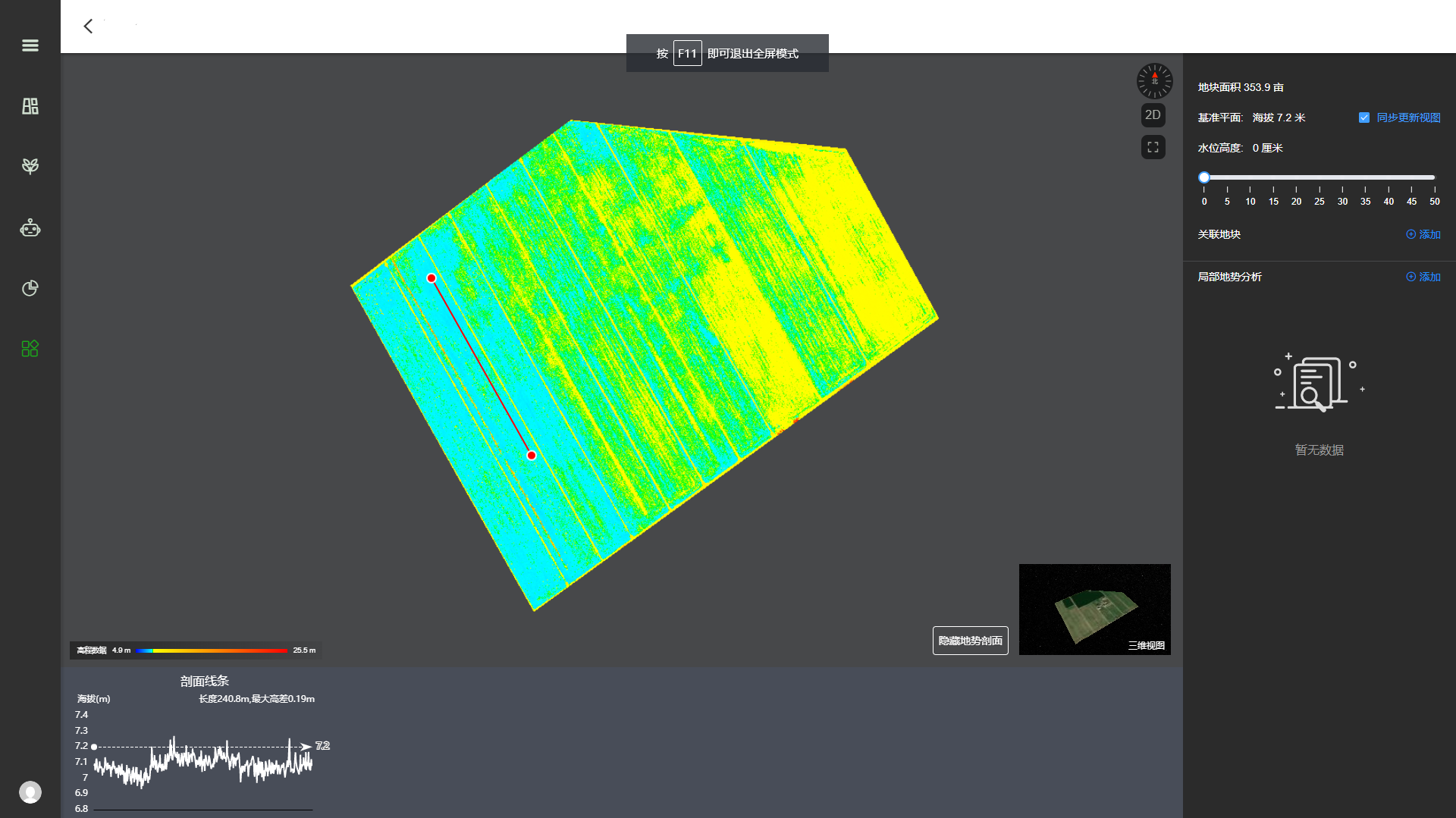This screenshot has height=818, width=1456.
Task: Enter fullscreen with the expand icon
Action: point(1153,147)
